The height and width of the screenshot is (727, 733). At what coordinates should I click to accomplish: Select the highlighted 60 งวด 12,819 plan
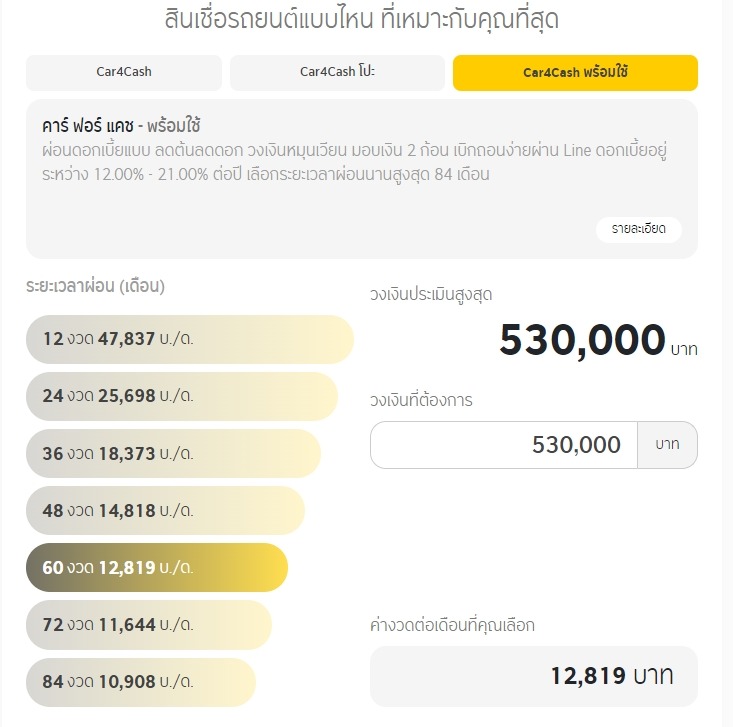pyautogui.click(x=157, y=568)
